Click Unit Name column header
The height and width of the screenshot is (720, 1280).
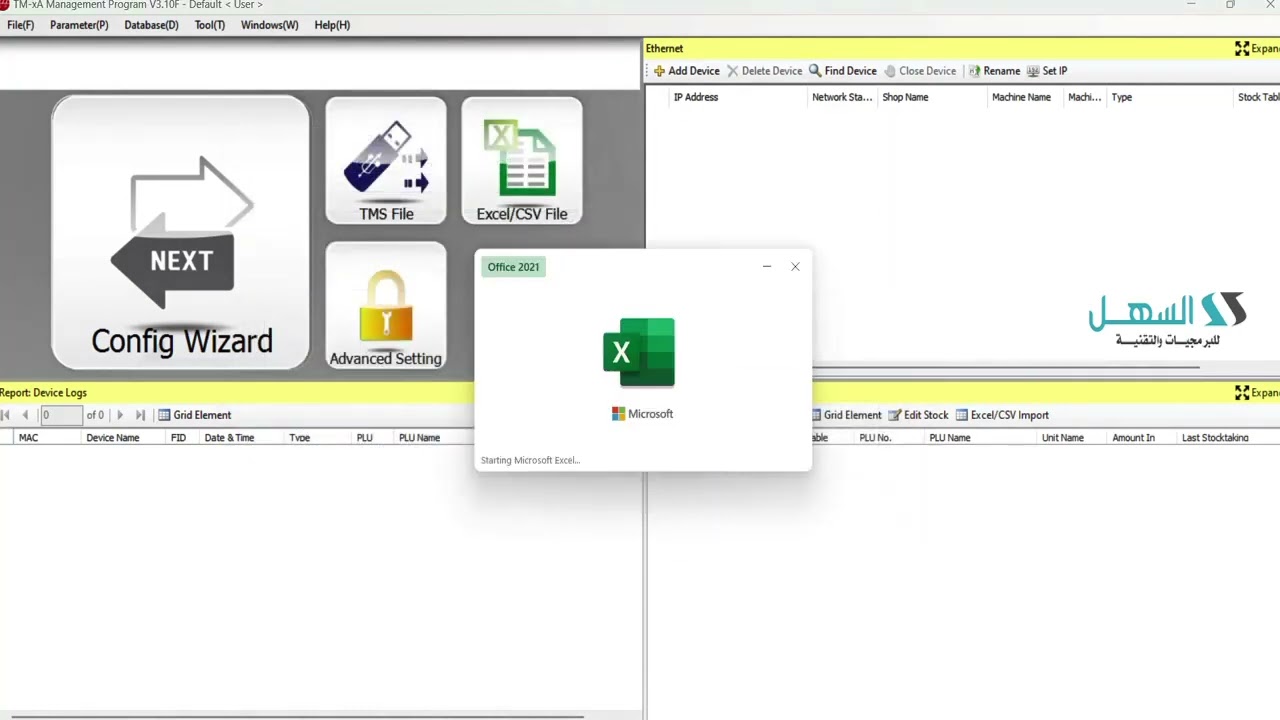pyautogui.click(x=1062, y=438)
